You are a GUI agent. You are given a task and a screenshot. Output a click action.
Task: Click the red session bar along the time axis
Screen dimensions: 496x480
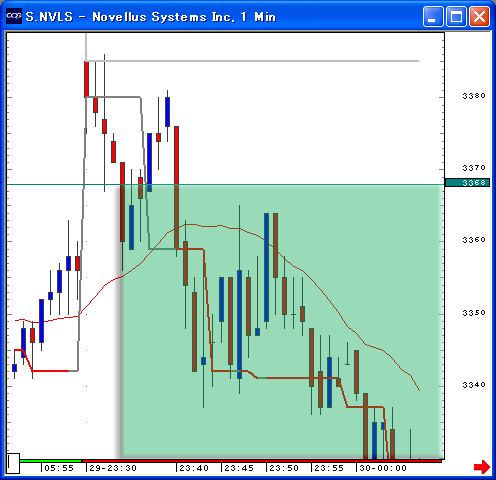click(x=262, y=461)
